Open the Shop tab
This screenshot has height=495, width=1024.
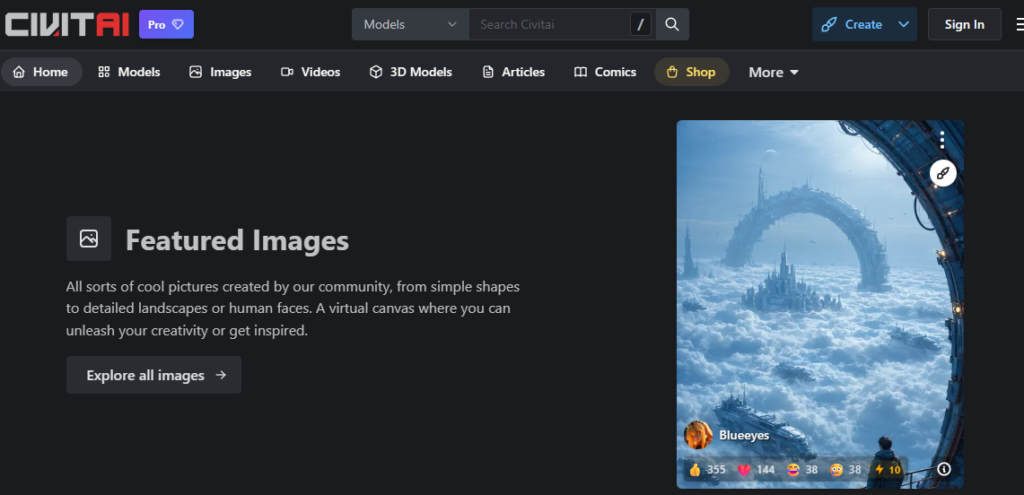(x=692, y=72)
